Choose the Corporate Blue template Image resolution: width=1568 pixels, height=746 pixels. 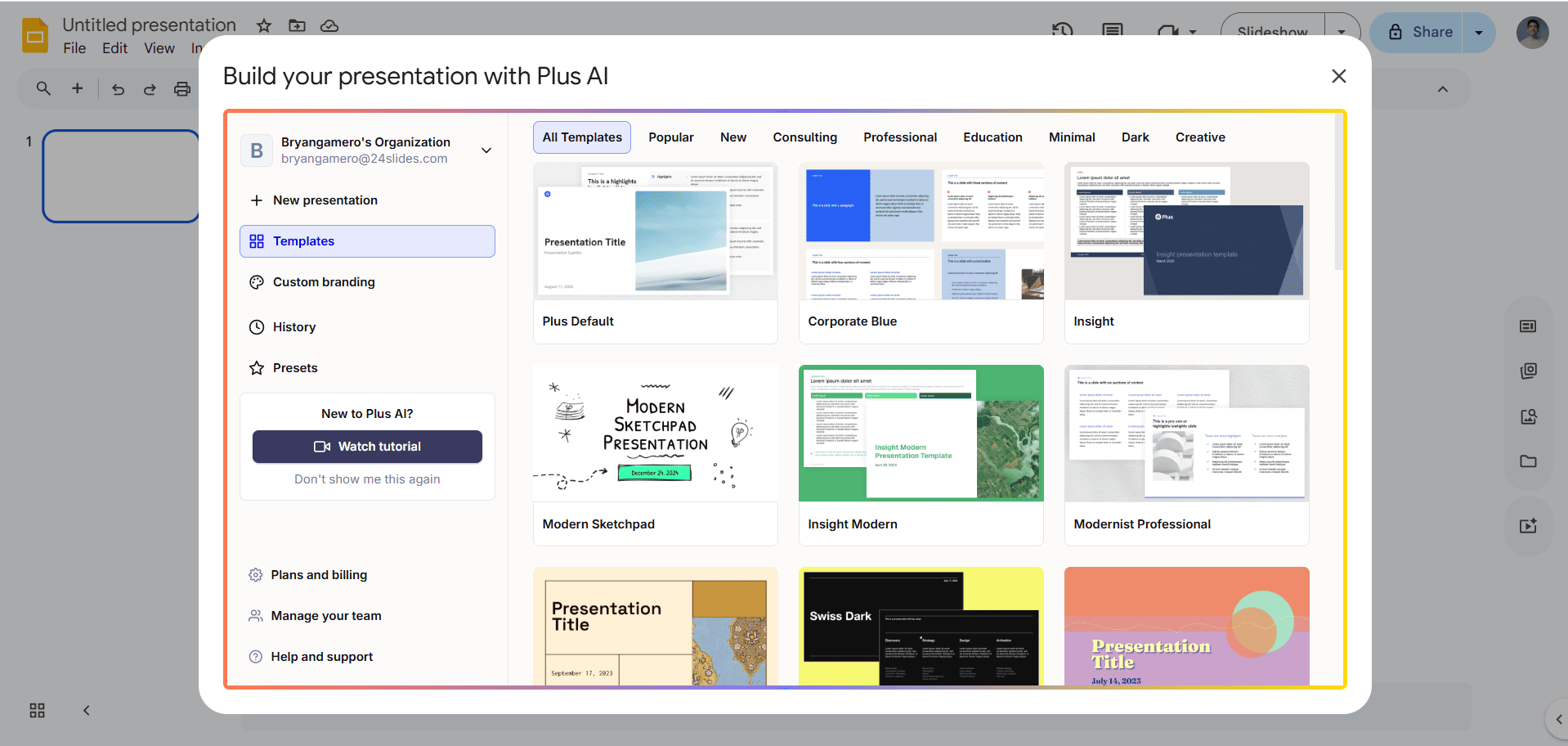coord(921,253)
